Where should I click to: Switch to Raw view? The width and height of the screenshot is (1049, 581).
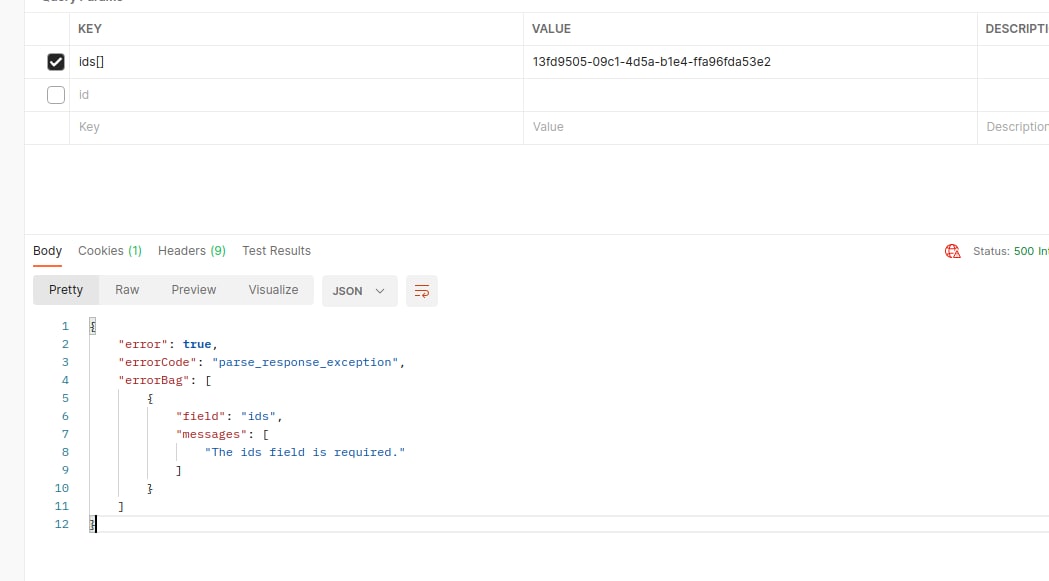(x=127, y=290)
